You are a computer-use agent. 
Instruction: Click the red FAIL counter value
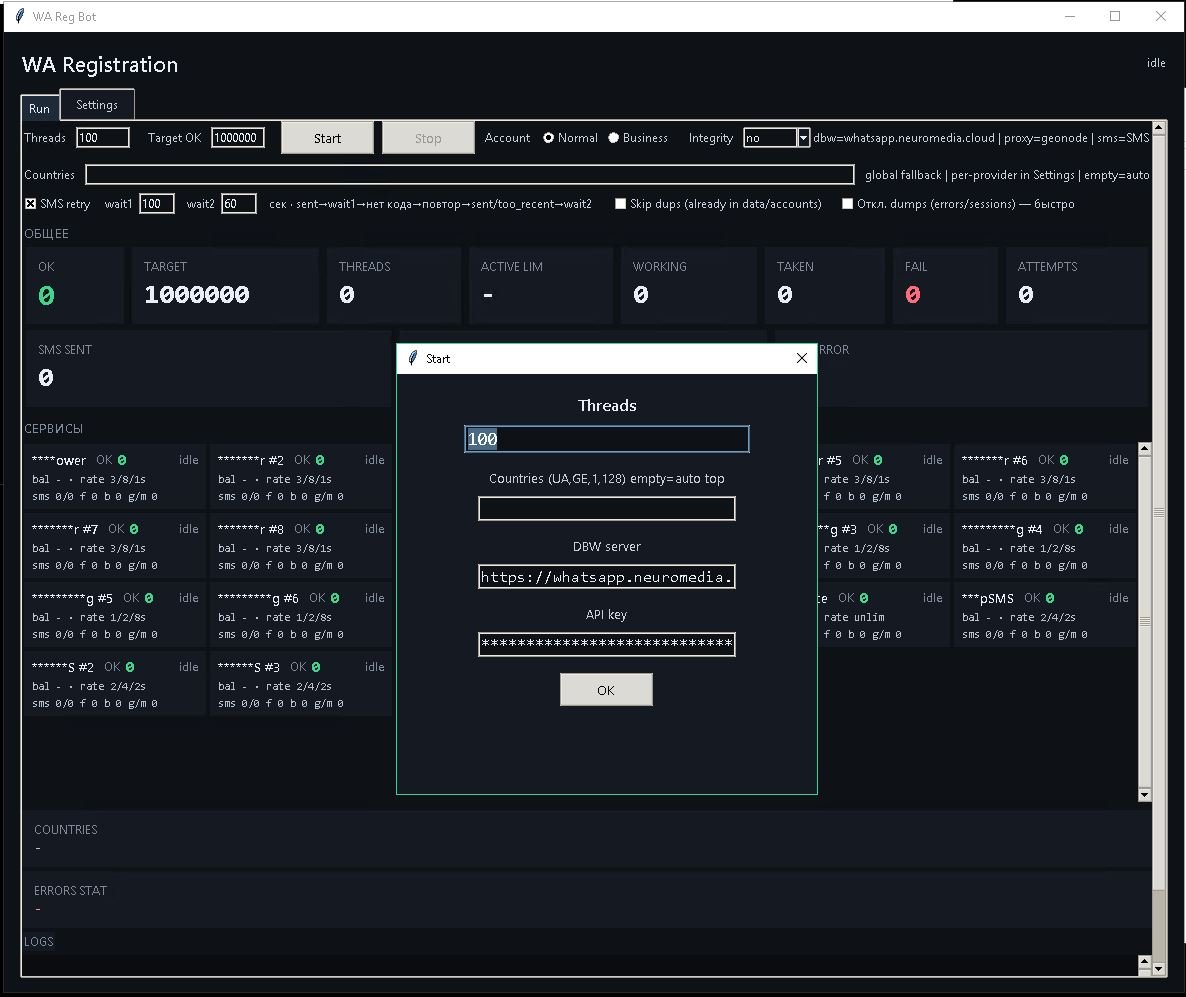(x=913, y=294)
